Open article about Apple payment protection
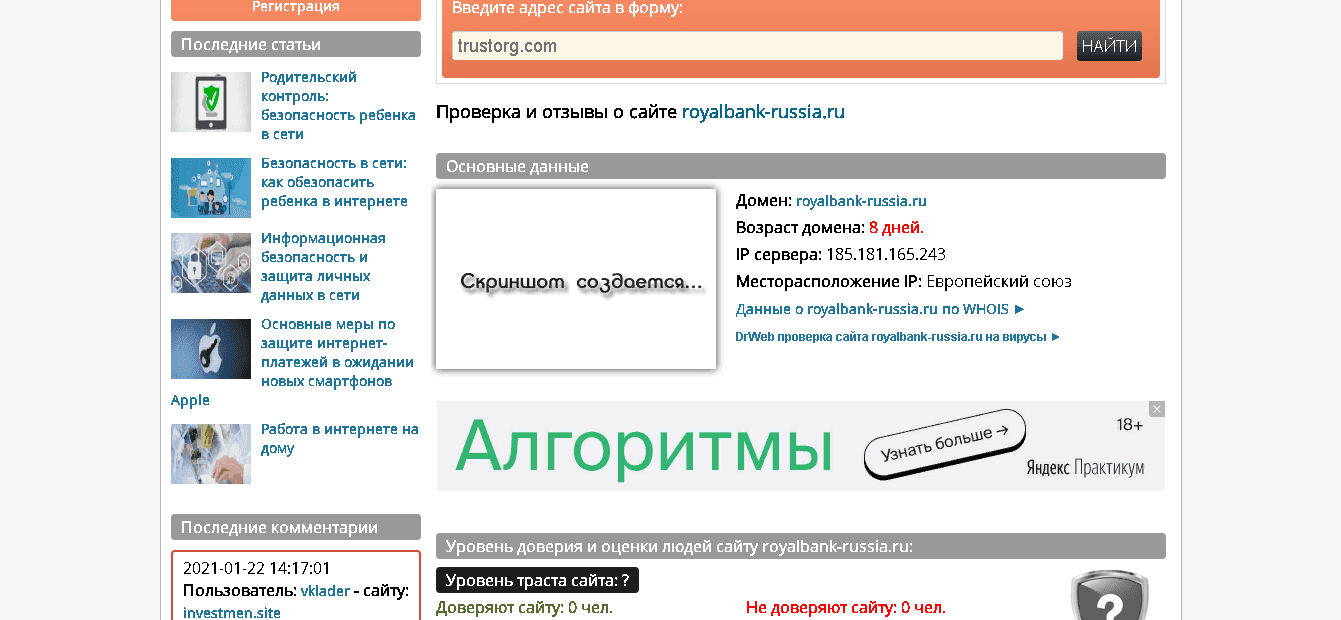The image size is (1341, 620). tap(336, 353)
